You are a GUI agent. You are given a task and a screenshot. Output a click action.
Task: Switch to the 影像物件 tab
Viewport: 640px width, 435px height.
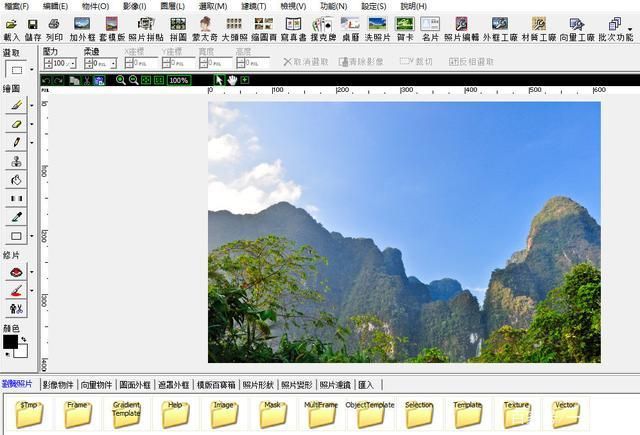(58, 384)
